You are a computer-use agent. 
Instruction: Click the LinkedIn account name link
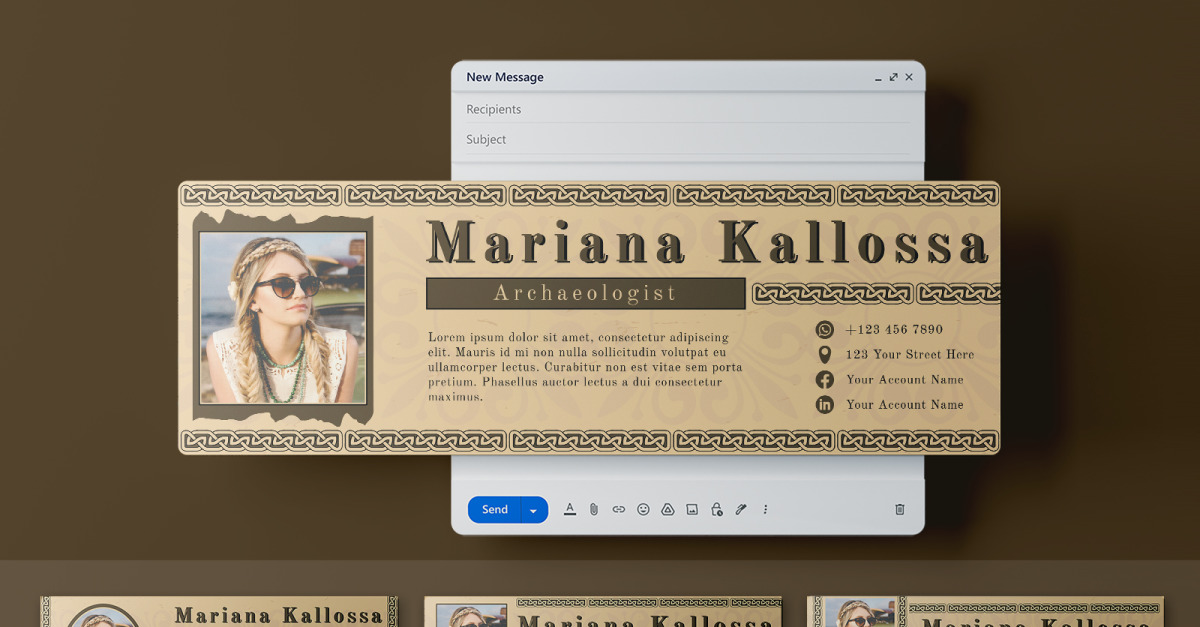coord(904,405)
